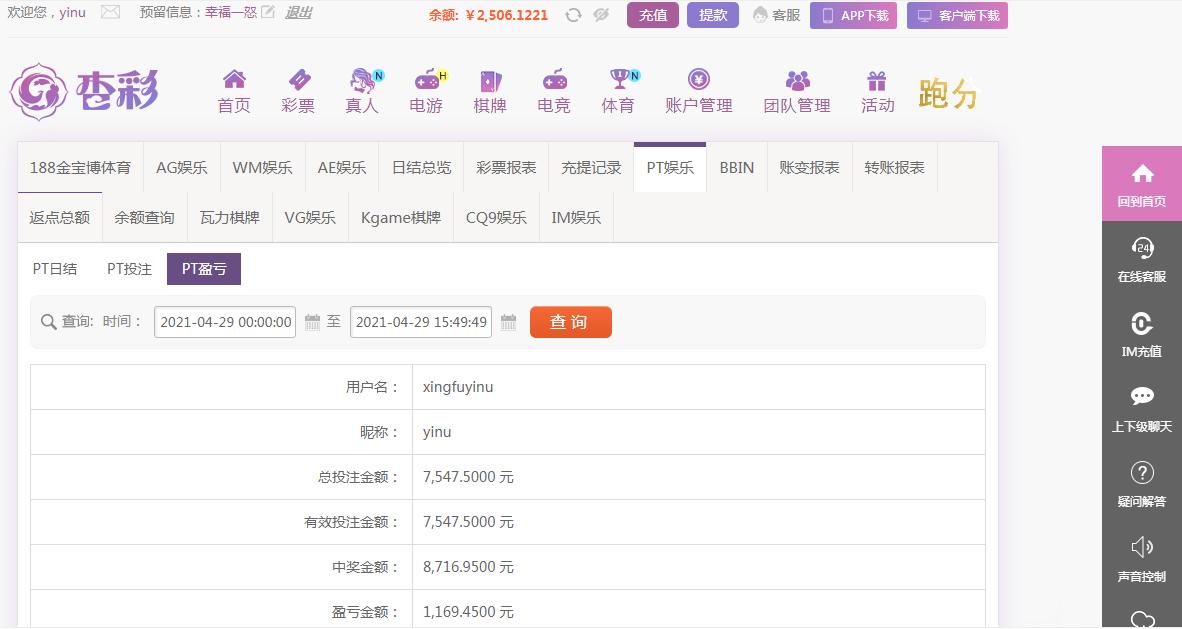Image resolution: width=1182 pixels, height=629 pixels.
Task: Click the balance amount ¥2,506.1221
Action: (x=507, y=15)
